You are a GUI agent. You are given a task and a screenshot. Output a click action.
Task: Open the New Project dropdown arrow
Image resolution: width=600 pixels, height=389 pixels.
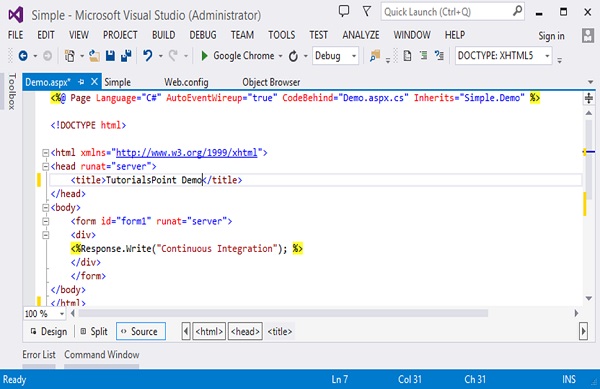click(x=82, y=56)
